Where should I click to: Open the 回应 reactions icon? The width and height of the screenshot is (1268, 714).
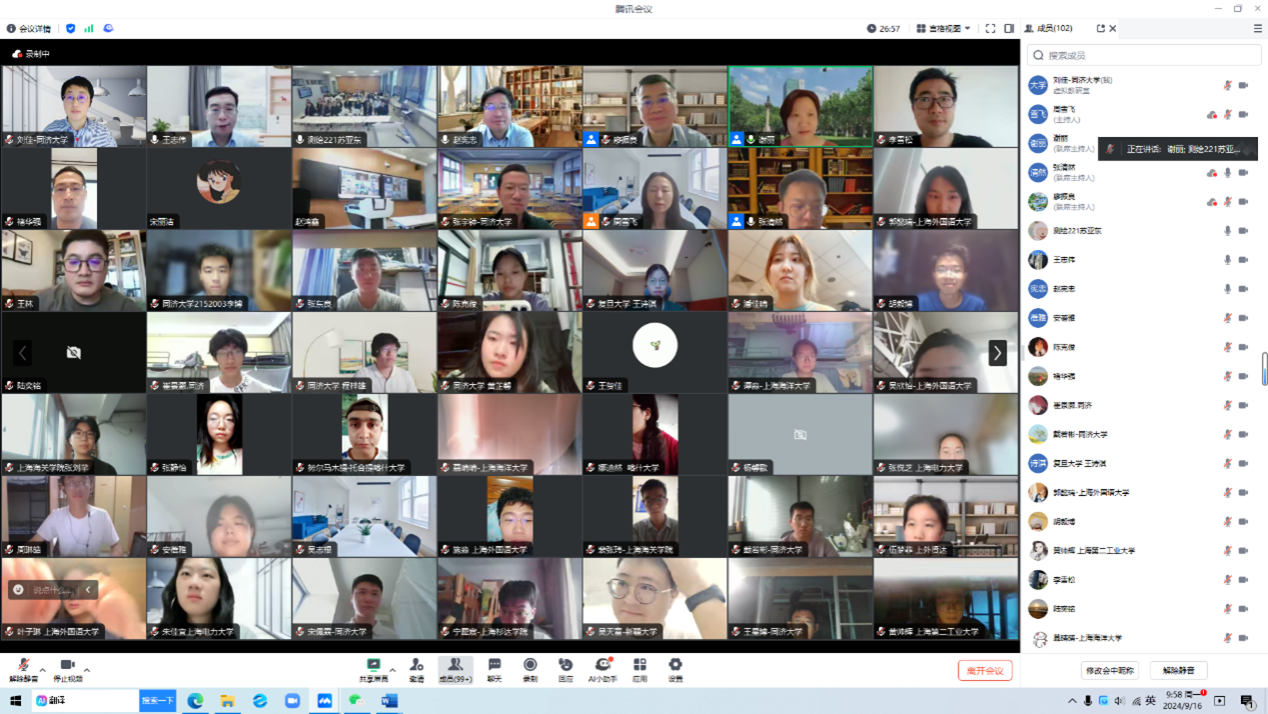[x=565, y=665]
